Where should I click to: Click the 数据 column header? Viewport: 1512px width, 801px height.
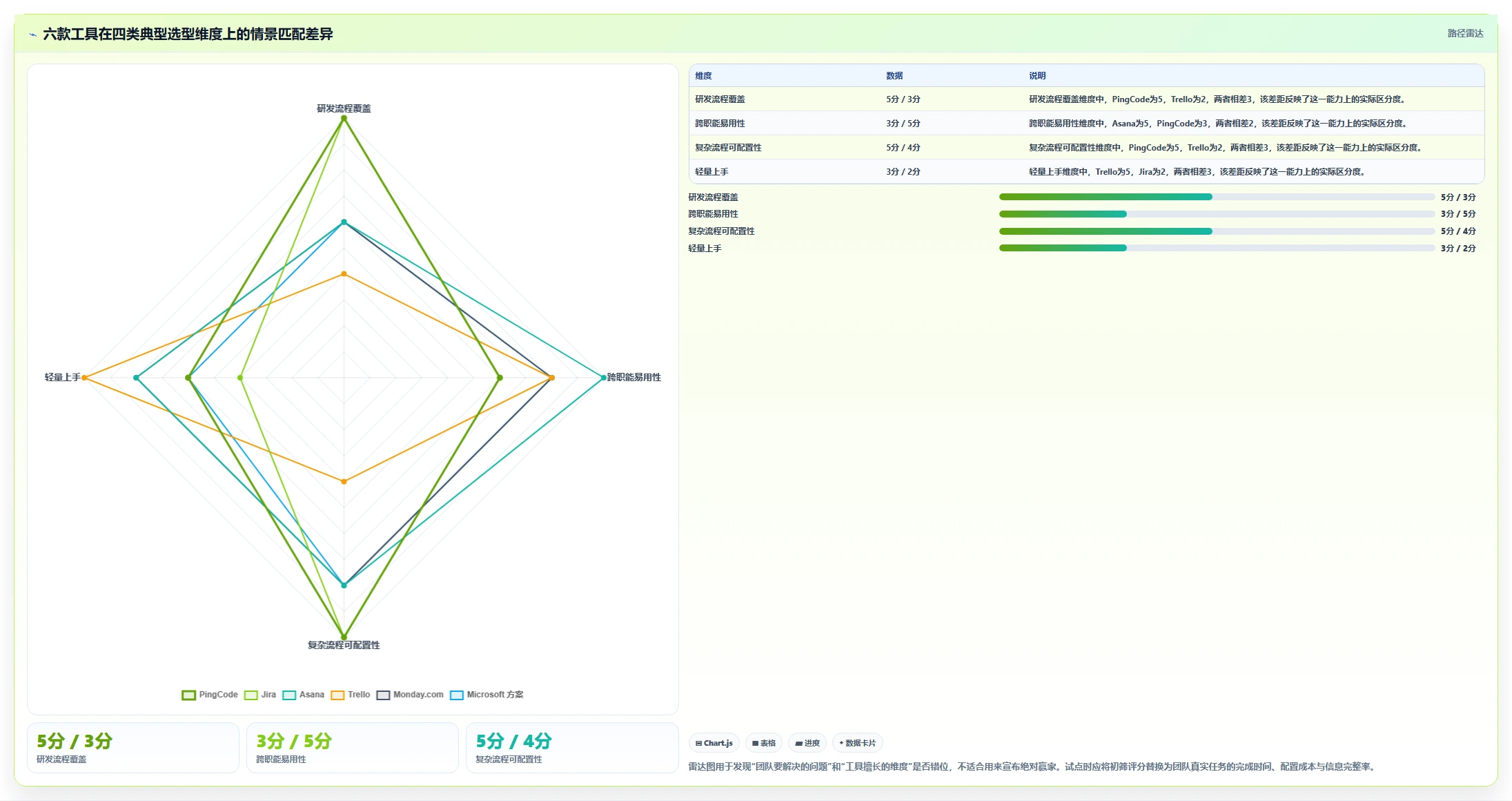894,76
